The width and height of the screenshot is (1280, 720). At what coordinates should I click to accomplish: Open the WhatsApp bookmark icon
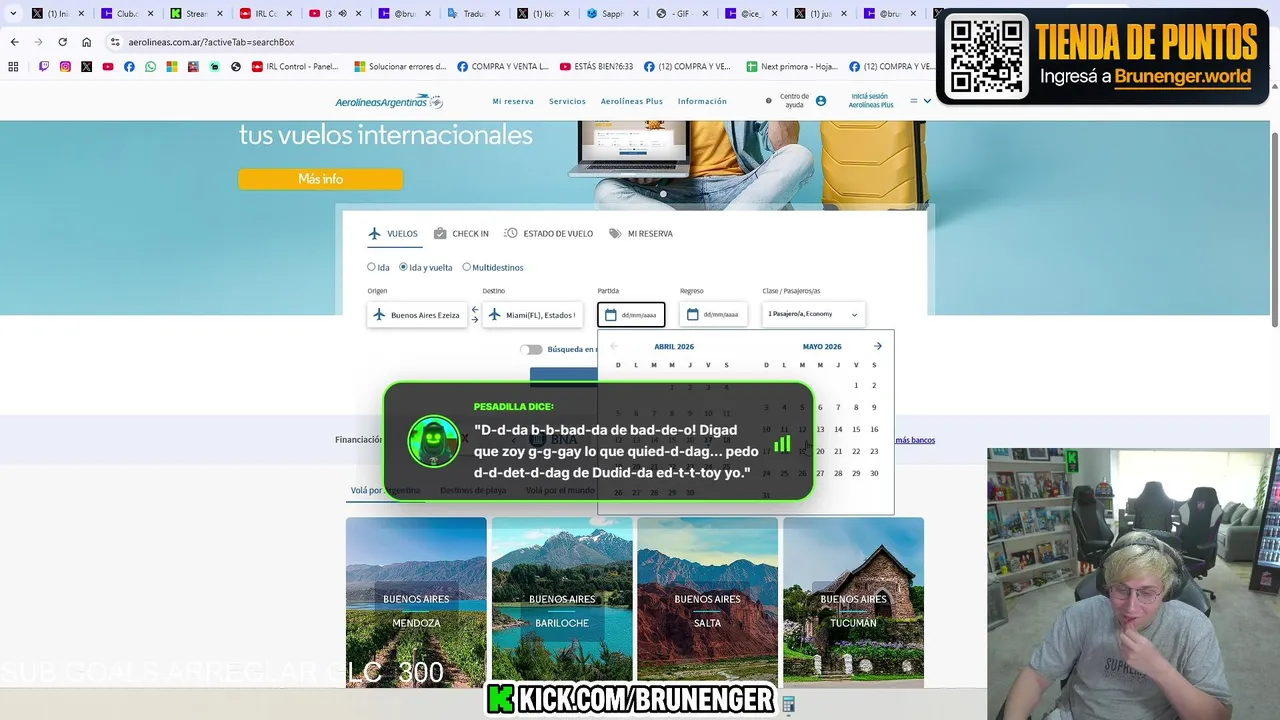click(151, 67)
